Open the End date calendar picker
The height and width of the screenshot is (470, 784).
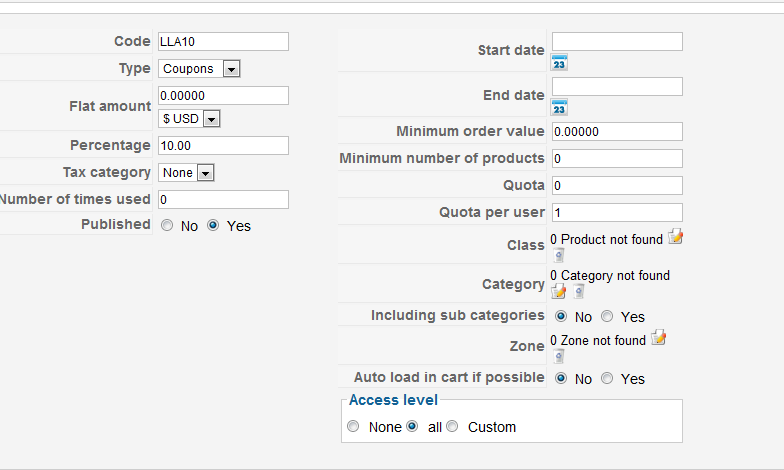click(x=560, y=108)
